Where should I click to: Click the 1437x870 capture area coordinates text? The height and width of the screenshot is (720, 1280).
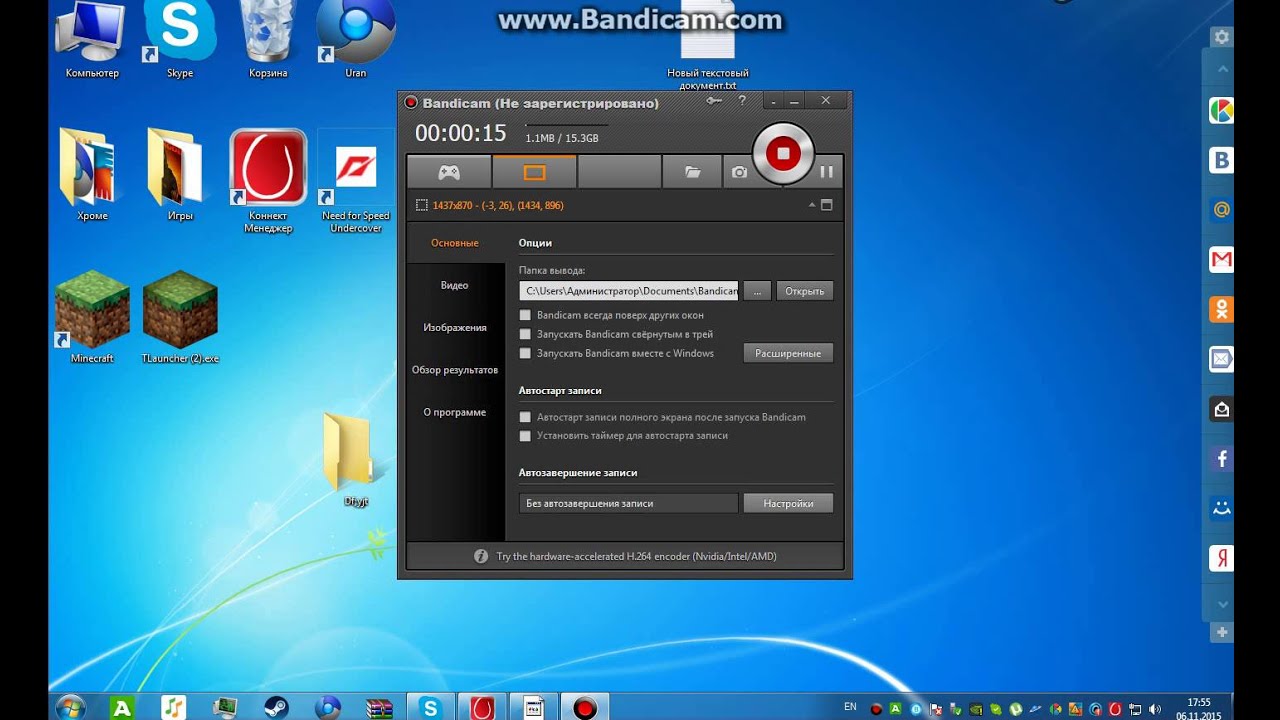point(498,205)
